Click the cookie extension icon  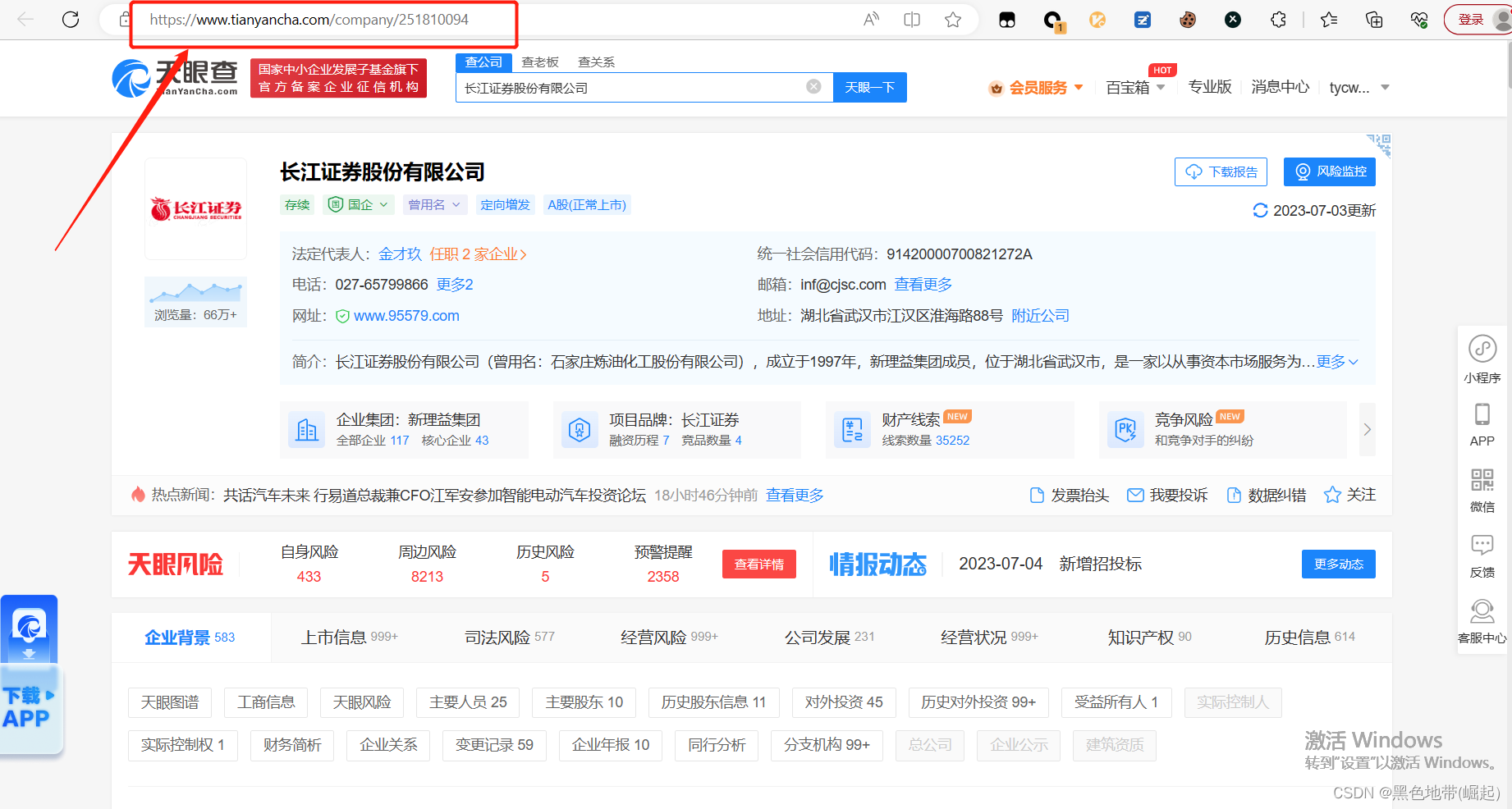click(x=1188, y=20)
